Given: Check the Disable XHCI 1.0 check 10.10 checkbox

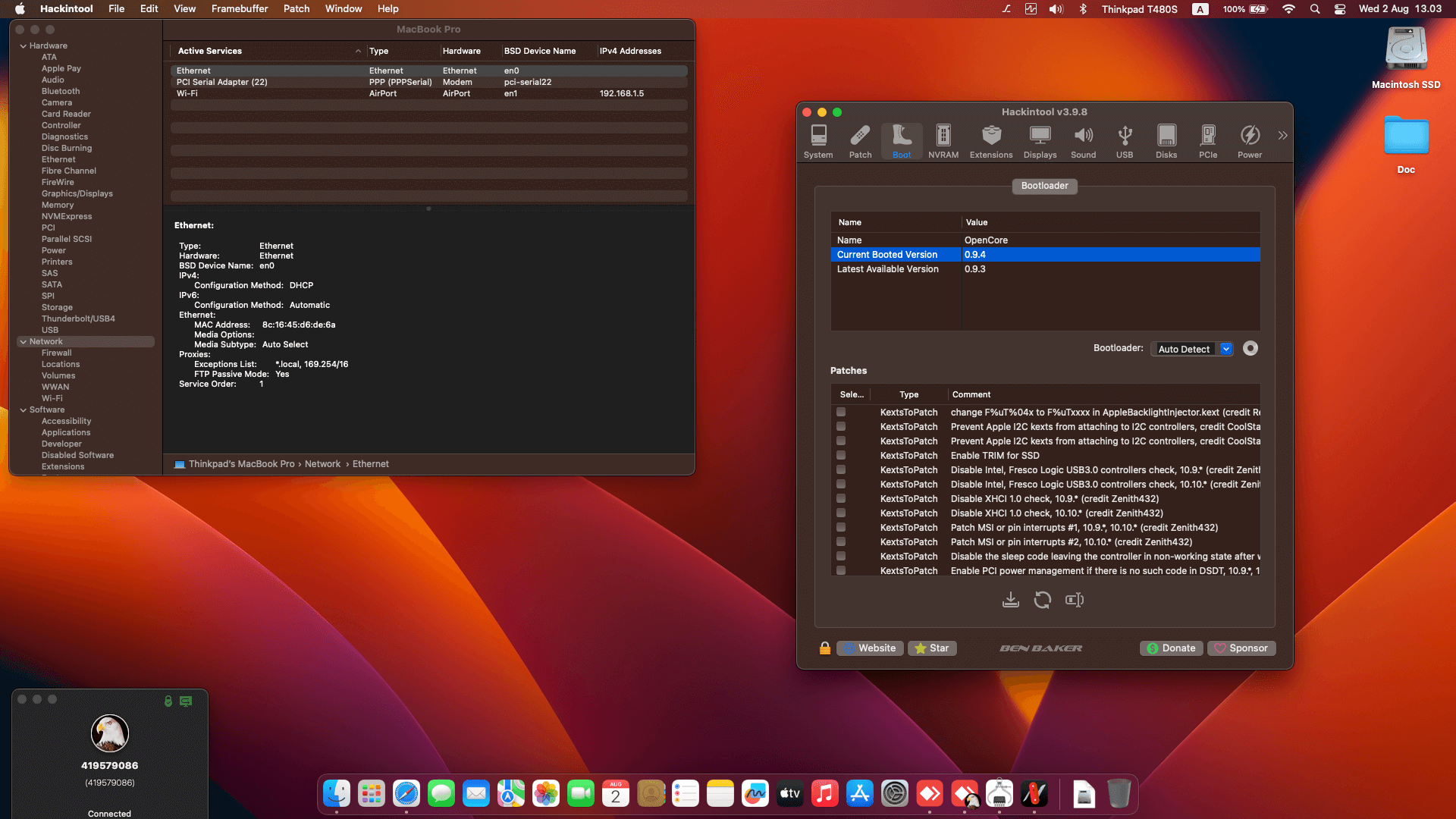Looking at the screenshot, I should click(x=841, y=513).
